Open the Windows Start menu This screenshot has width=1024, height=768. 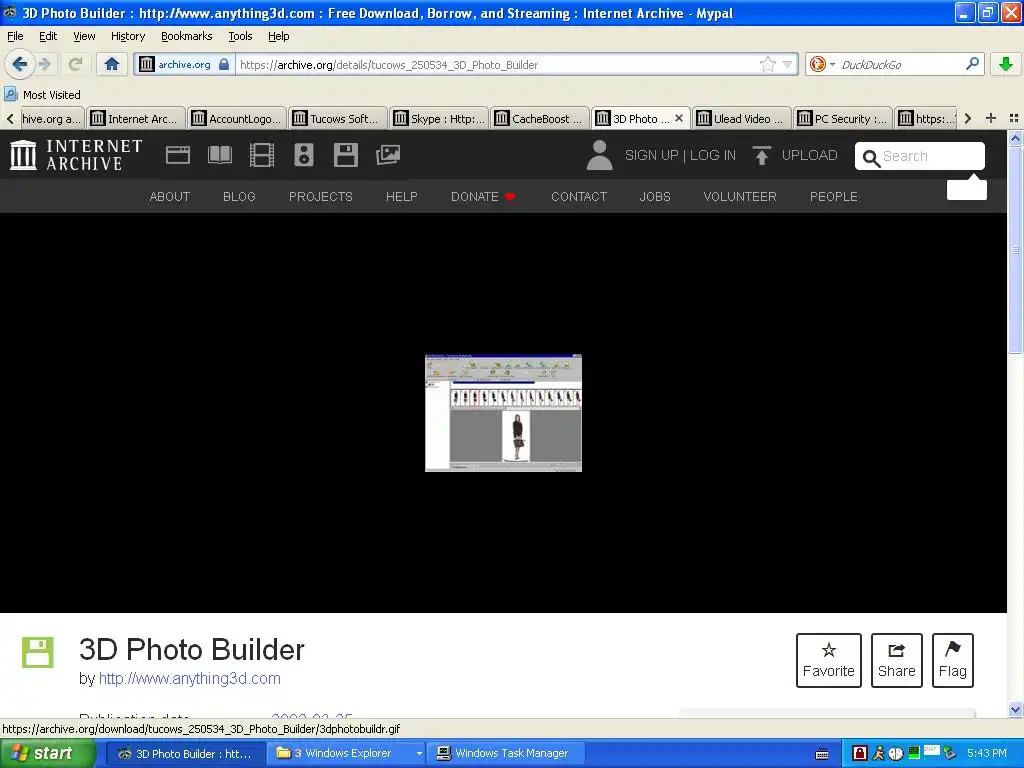coord(47,753)
